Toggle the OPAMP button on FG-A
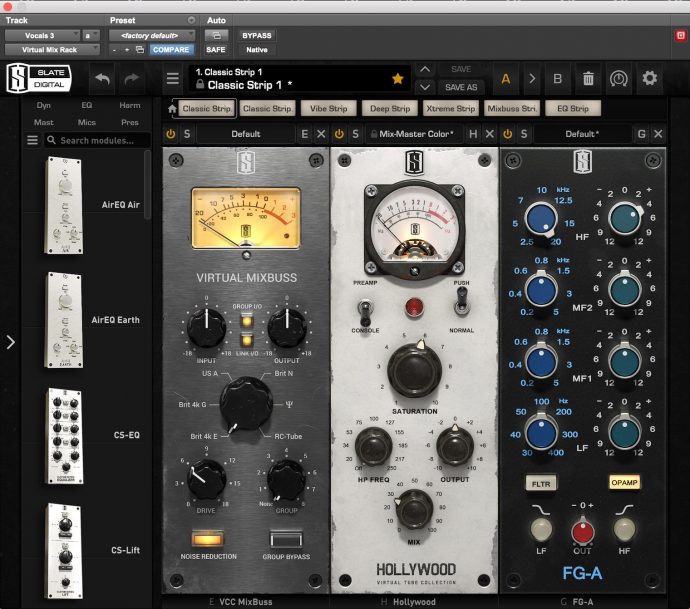Image resolution: width=690 pixels, height=609 pixels. pos(624,482)
